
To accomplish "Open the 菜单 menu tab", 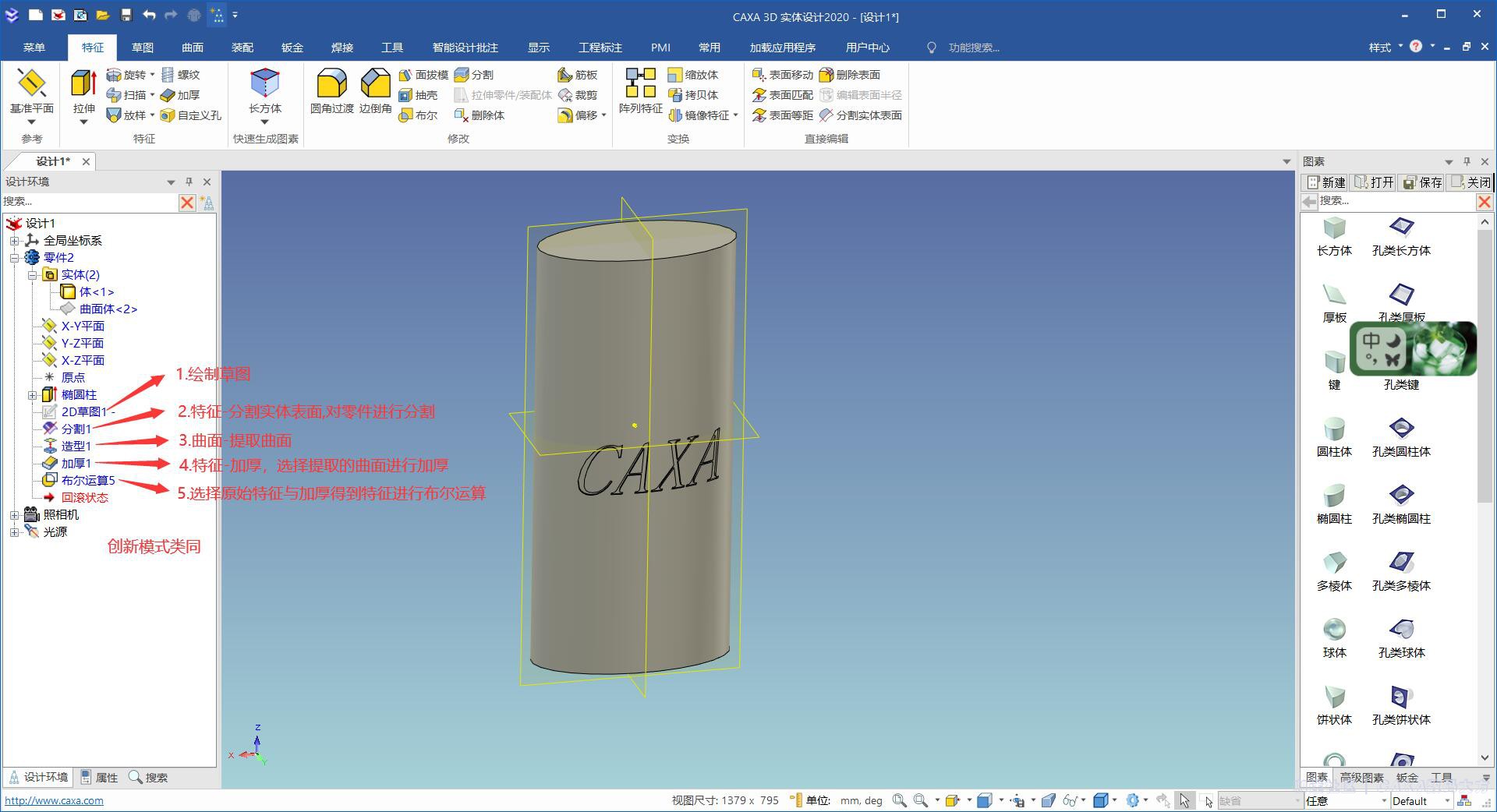I will point(34,48).
